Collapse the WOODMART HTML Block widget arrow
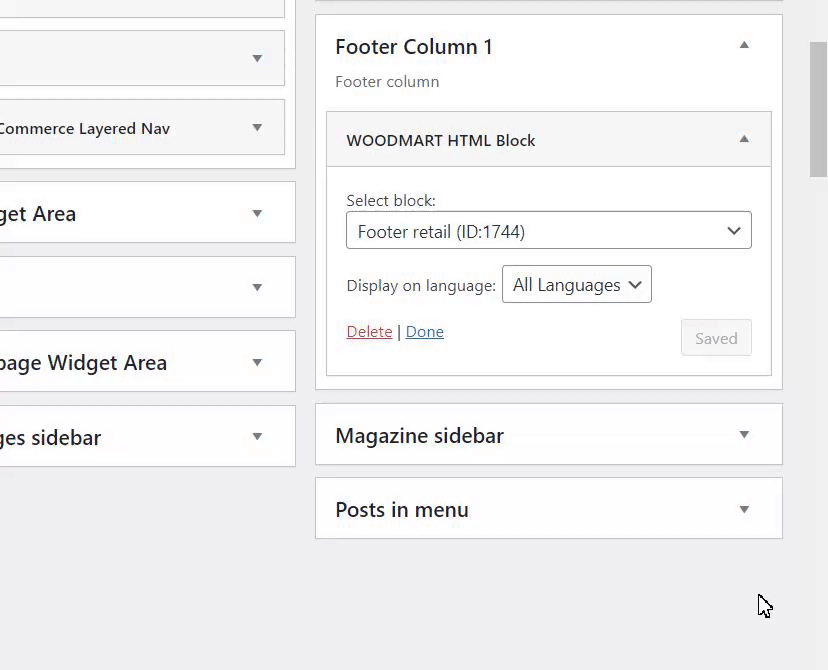 coord(744,140)
